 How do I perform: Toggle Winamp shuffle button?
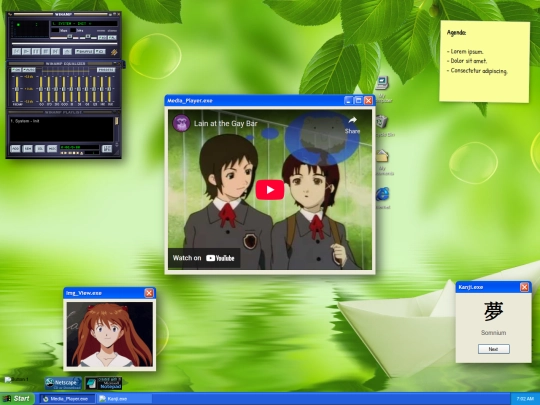[x=84, y=52]
